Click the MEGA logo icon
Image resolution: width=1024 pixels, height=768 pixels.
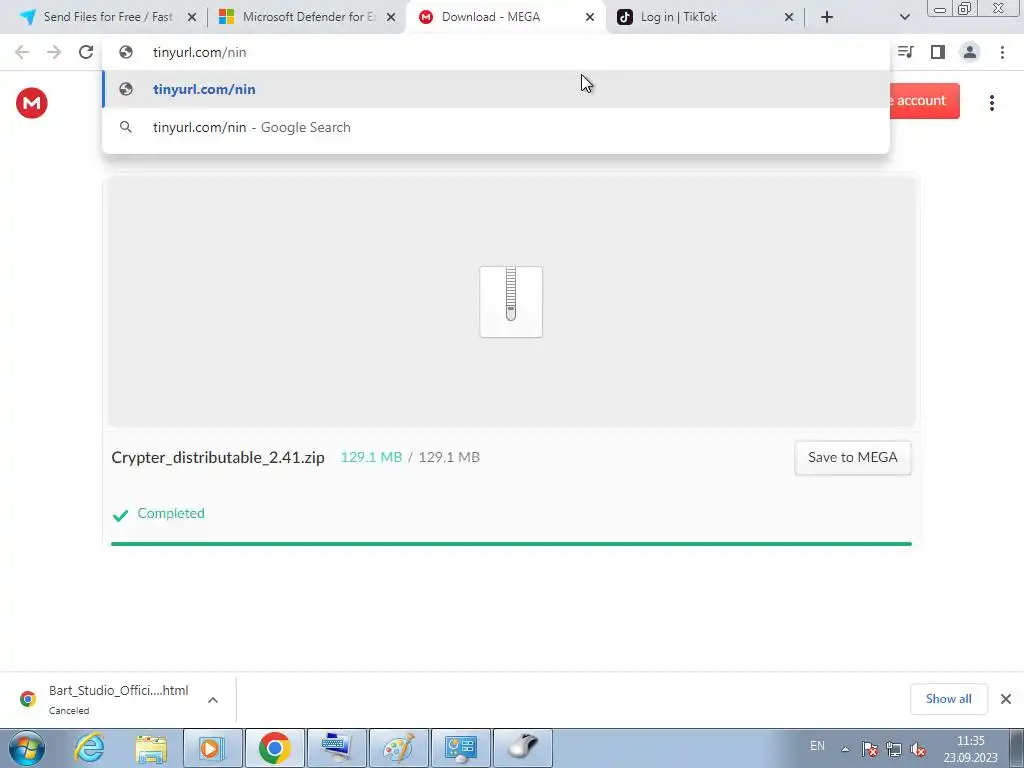click(x=31, y=103)
